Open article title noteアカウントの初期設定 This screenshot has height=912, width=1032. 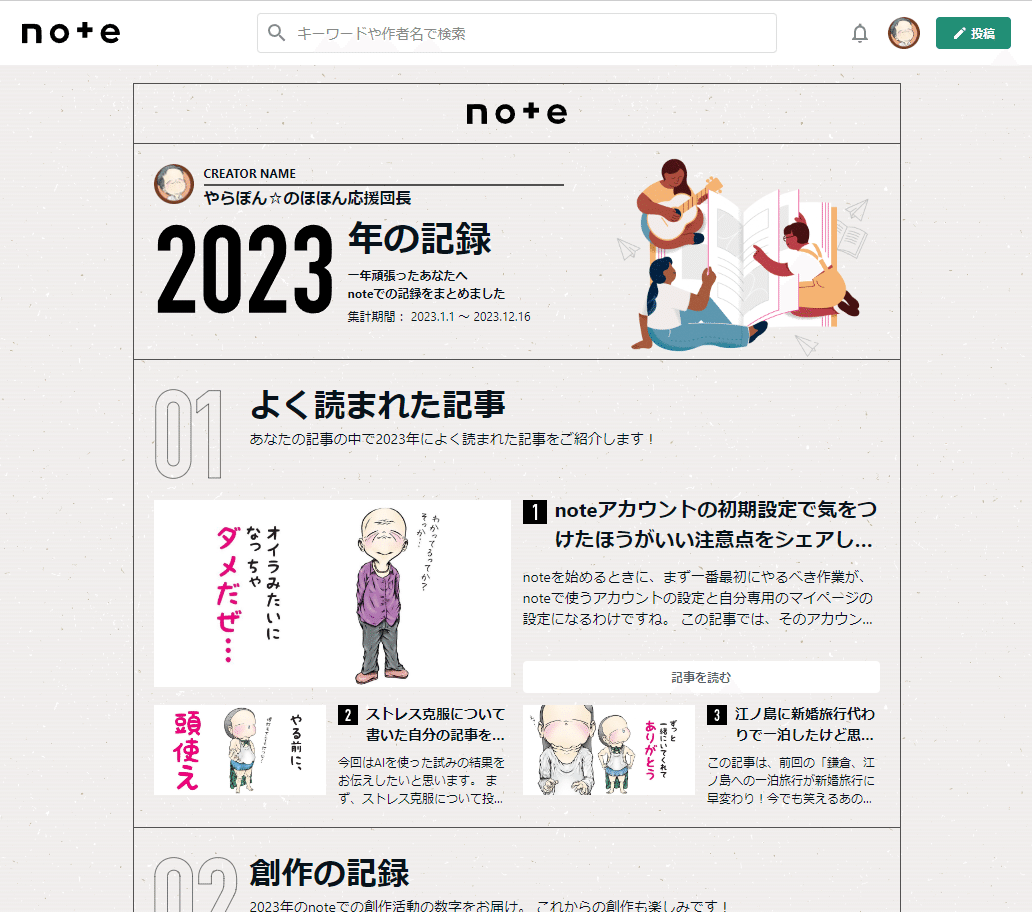714,525
